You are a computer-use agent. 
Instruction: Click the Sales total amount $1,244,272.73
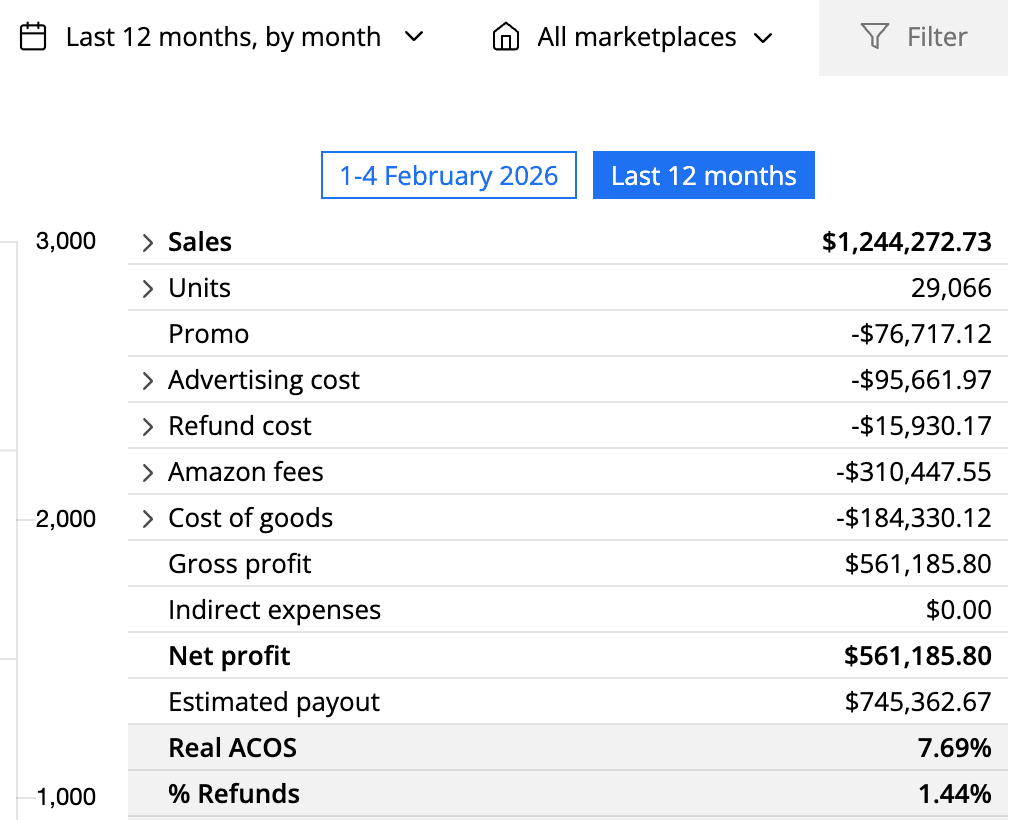tap(906, 242)
